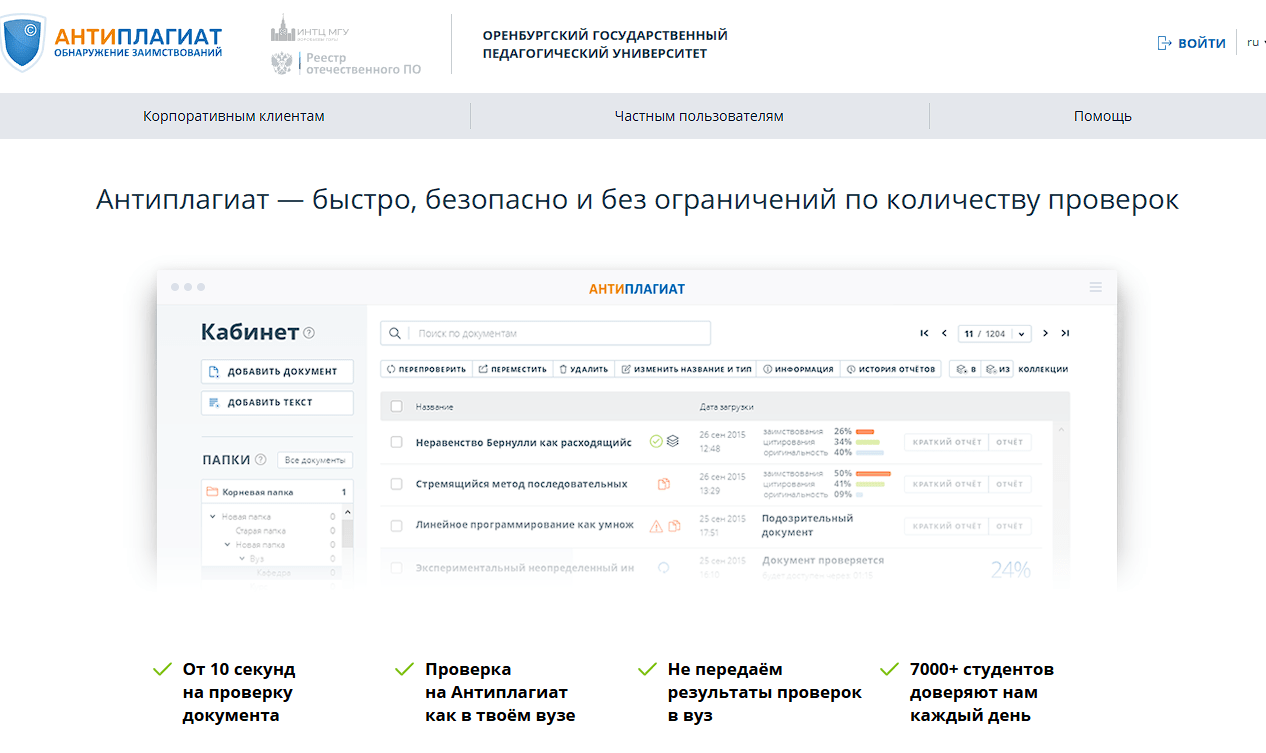
Task: Click ИНФОРМАЦИЯ in the toolbar
Action: [x=798, y=369]
